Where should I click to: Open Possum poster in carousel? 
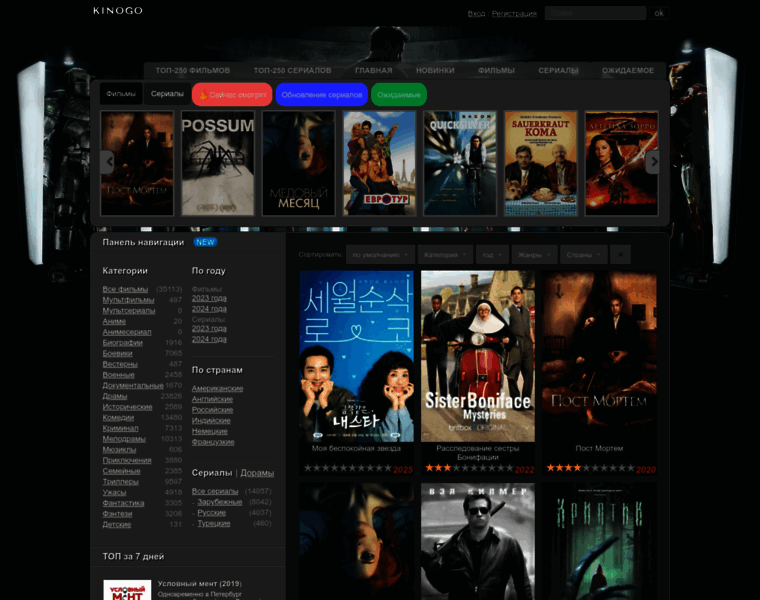coord(218,163)
